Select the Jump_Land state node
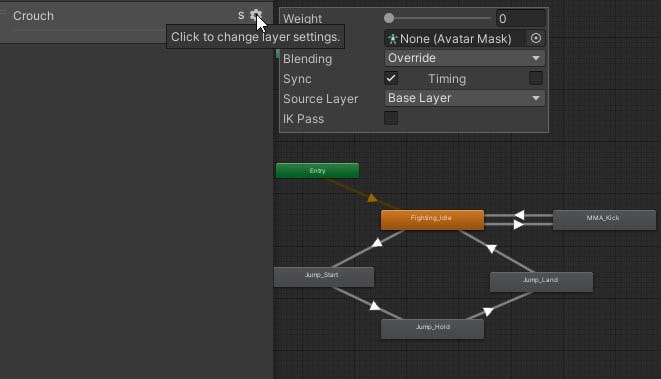The width and height of the screenshot is (661, 379). [x=541, y=282]
